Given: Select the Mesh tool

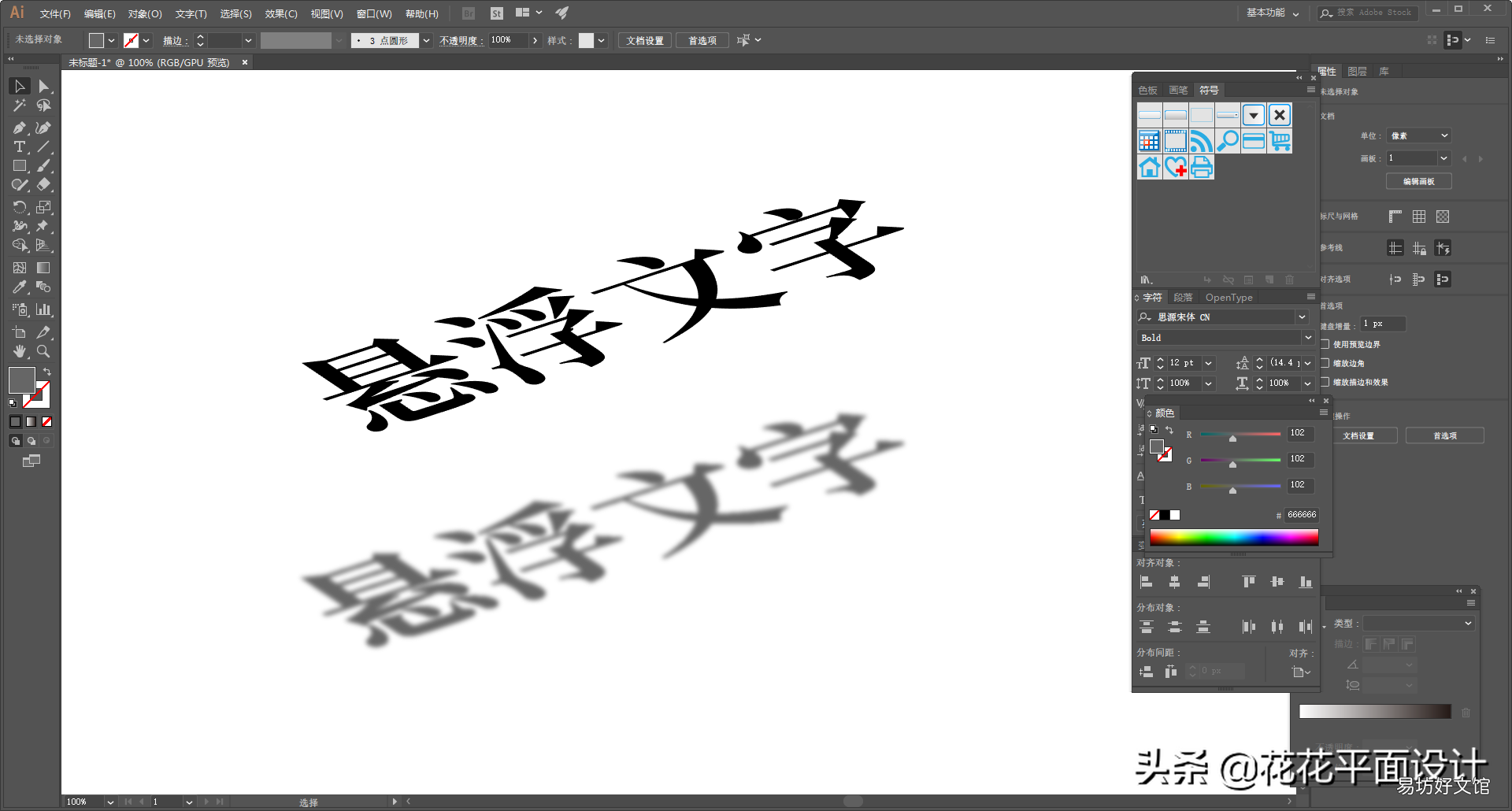Looking at the screenshot, I should point(20,268).
